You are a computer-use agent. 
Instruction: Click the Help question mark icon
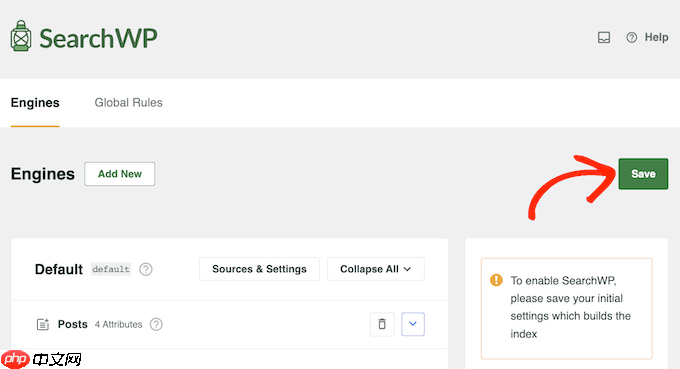point(631,38)
